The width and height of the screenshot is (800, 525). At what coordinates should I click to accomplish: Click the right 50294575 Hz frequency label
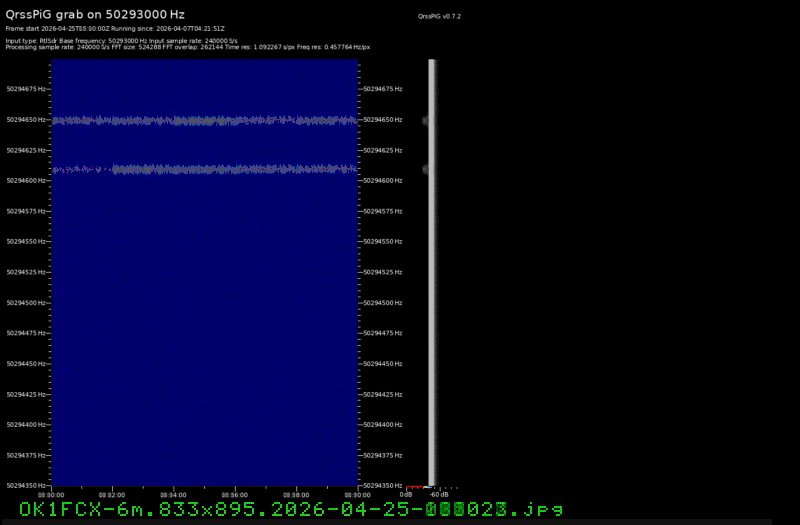click(382, 211)
